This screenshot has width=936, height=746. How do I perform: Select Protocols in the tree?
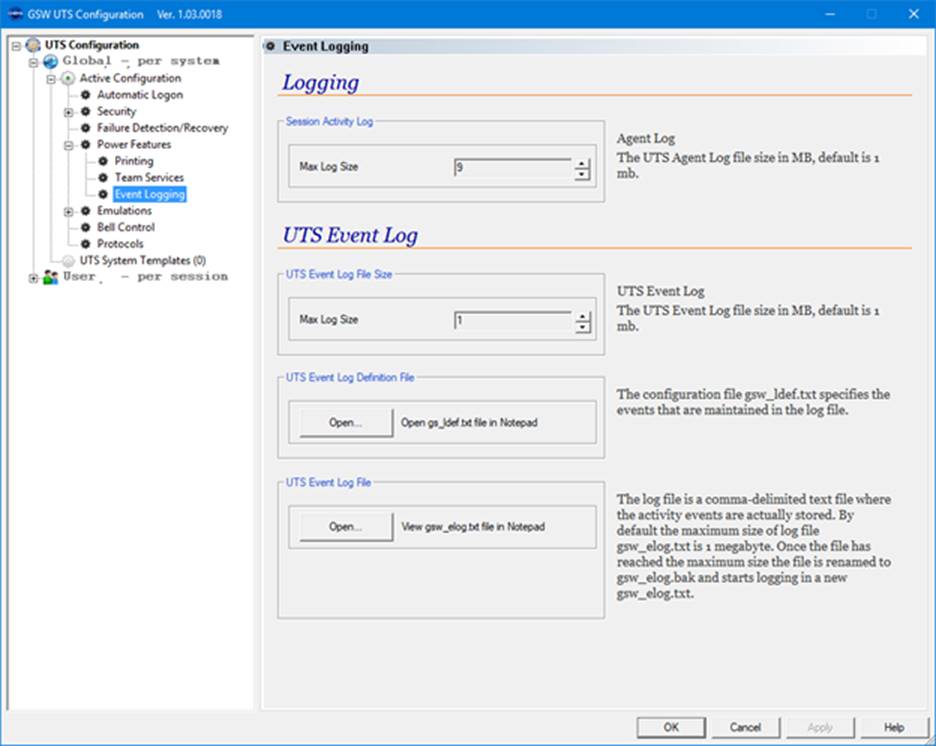[x=120, y=243]
